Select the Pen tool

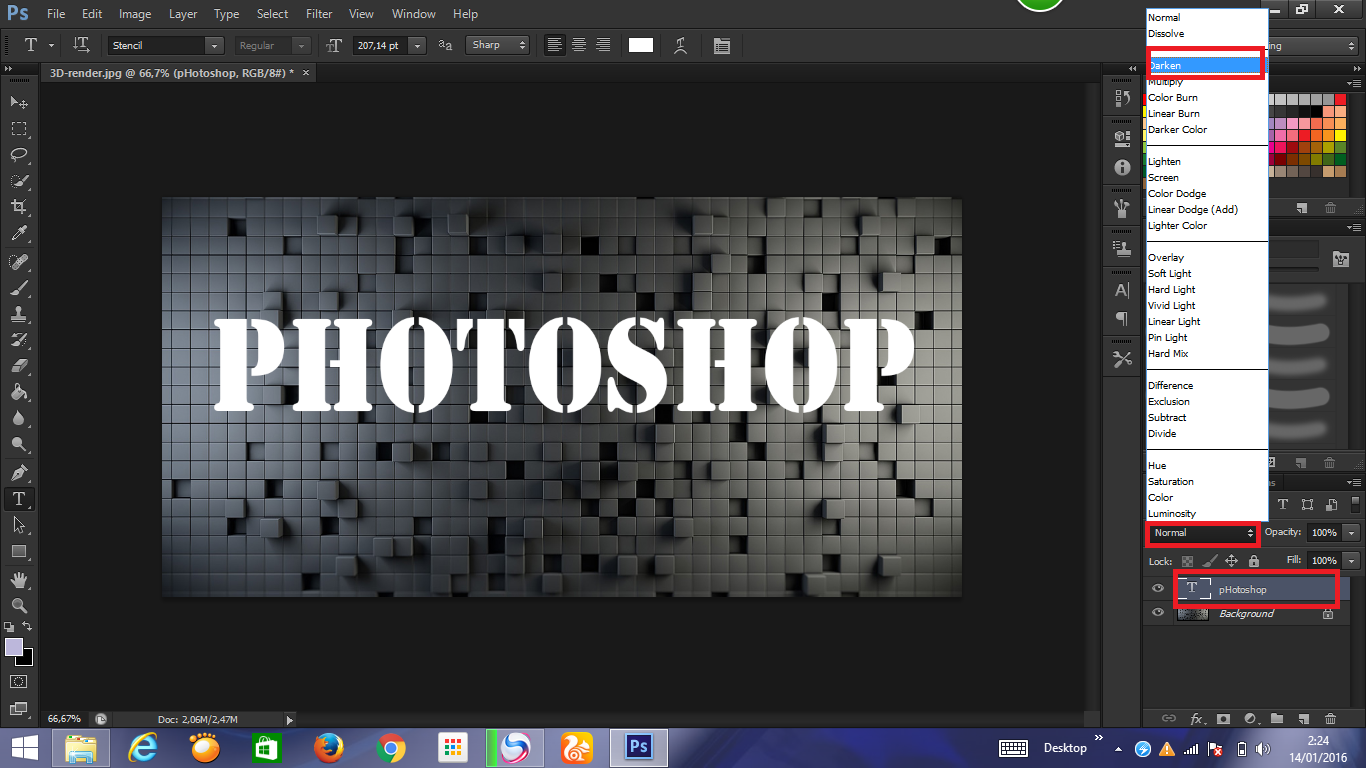click(19, 472)
